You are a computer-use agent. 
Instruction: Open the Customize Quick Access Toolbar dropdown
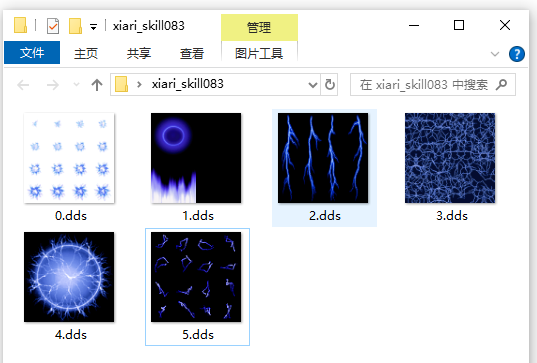click(93, 26)
